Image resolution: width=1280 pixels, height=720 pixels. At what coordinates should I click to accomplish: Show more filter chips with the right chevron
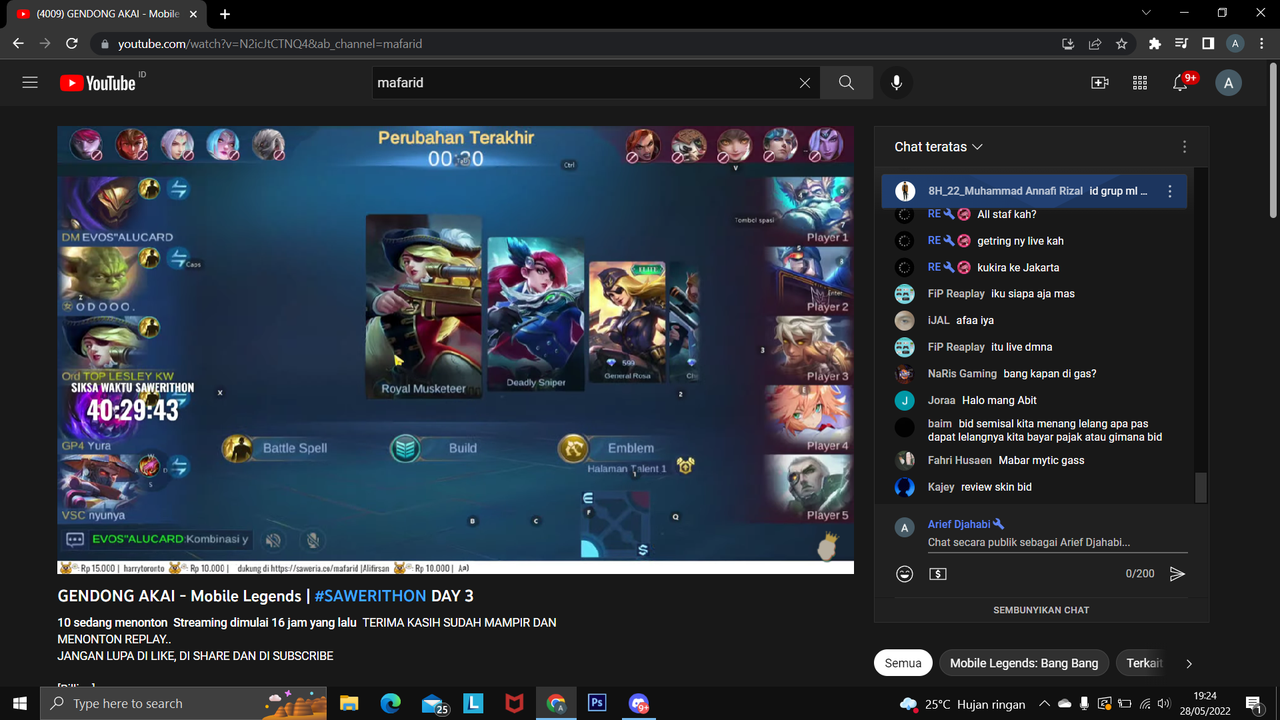tap(1189, 663)
